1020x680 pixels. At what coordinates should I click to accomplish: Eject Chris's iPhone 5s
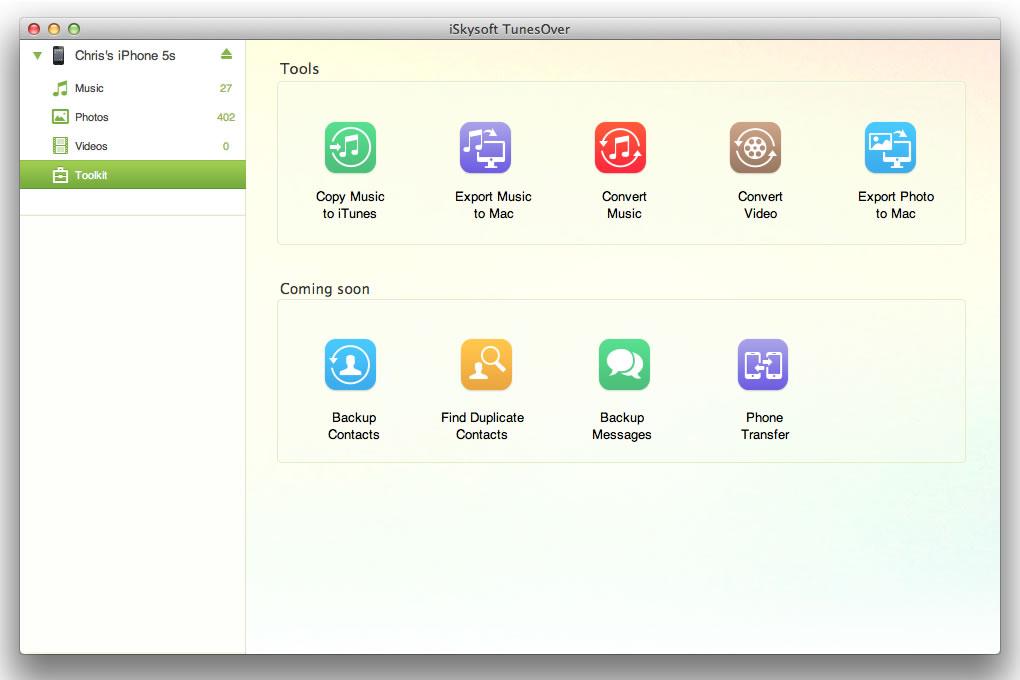point(226,54)
